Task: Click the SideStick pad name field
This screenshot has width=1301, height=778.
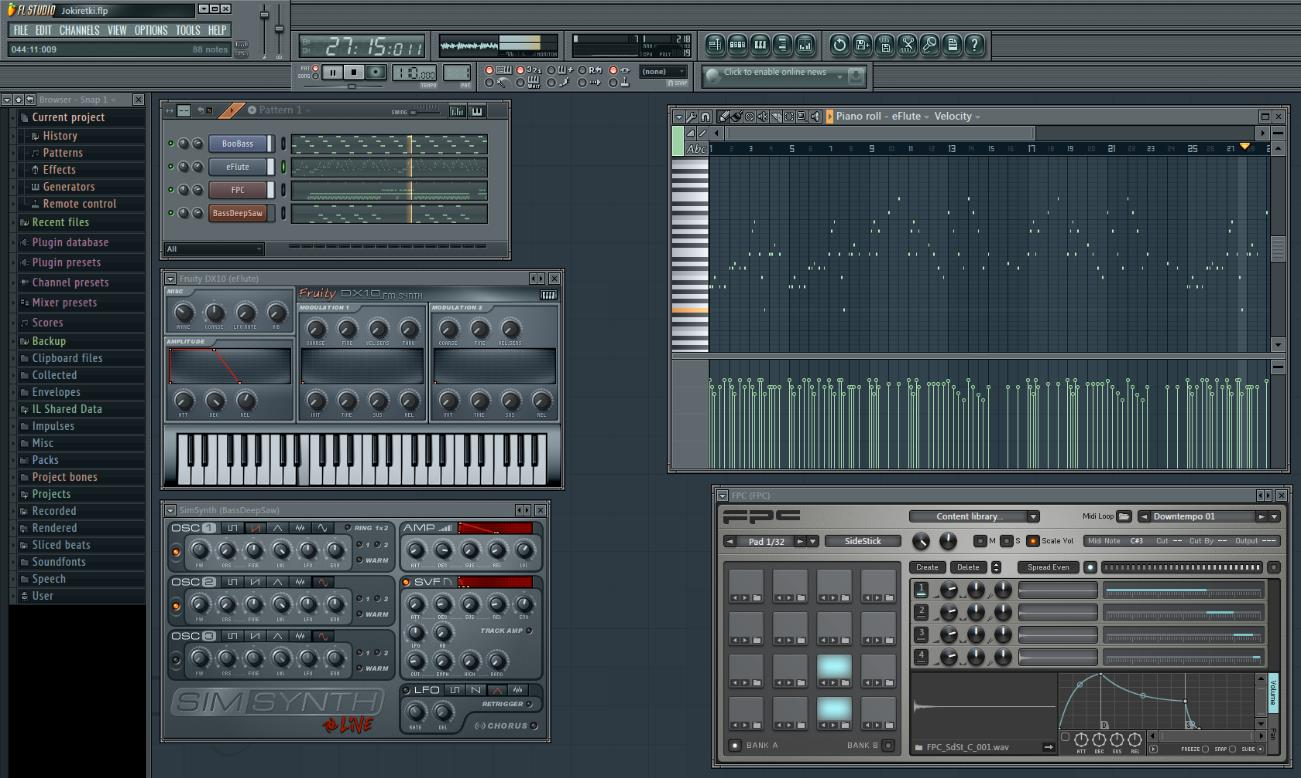Action: tap(863, 541)
